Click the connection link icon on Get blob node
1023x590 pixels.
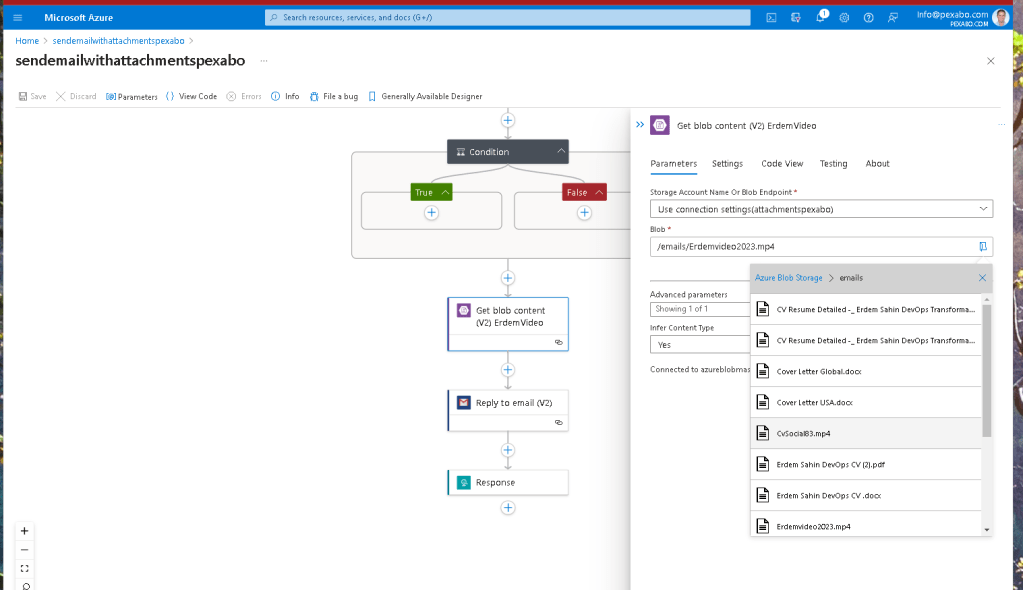(x=558, y=342)
